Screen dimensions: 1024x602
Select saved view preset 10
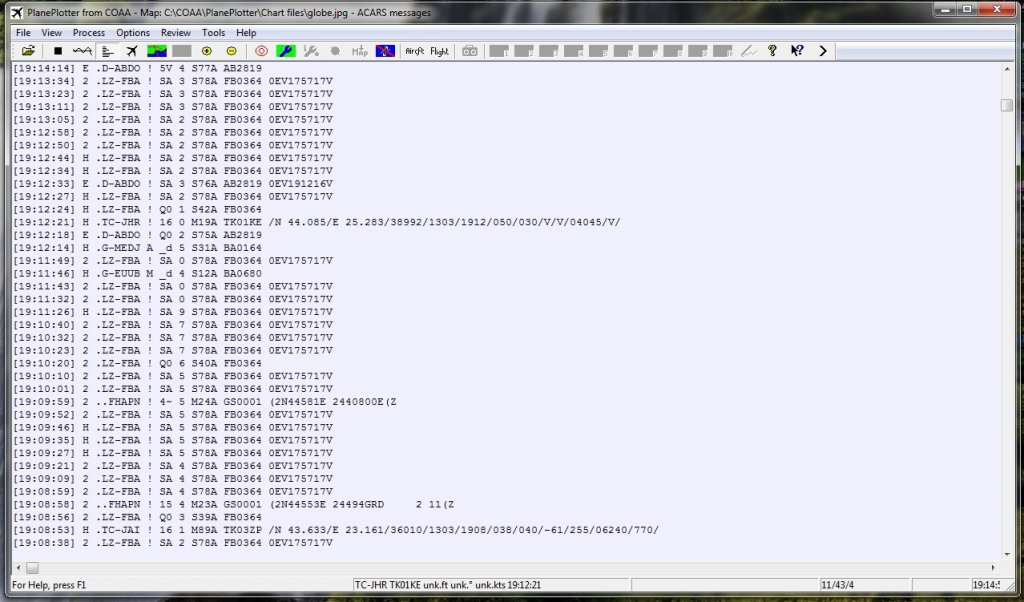click(722, 51)
